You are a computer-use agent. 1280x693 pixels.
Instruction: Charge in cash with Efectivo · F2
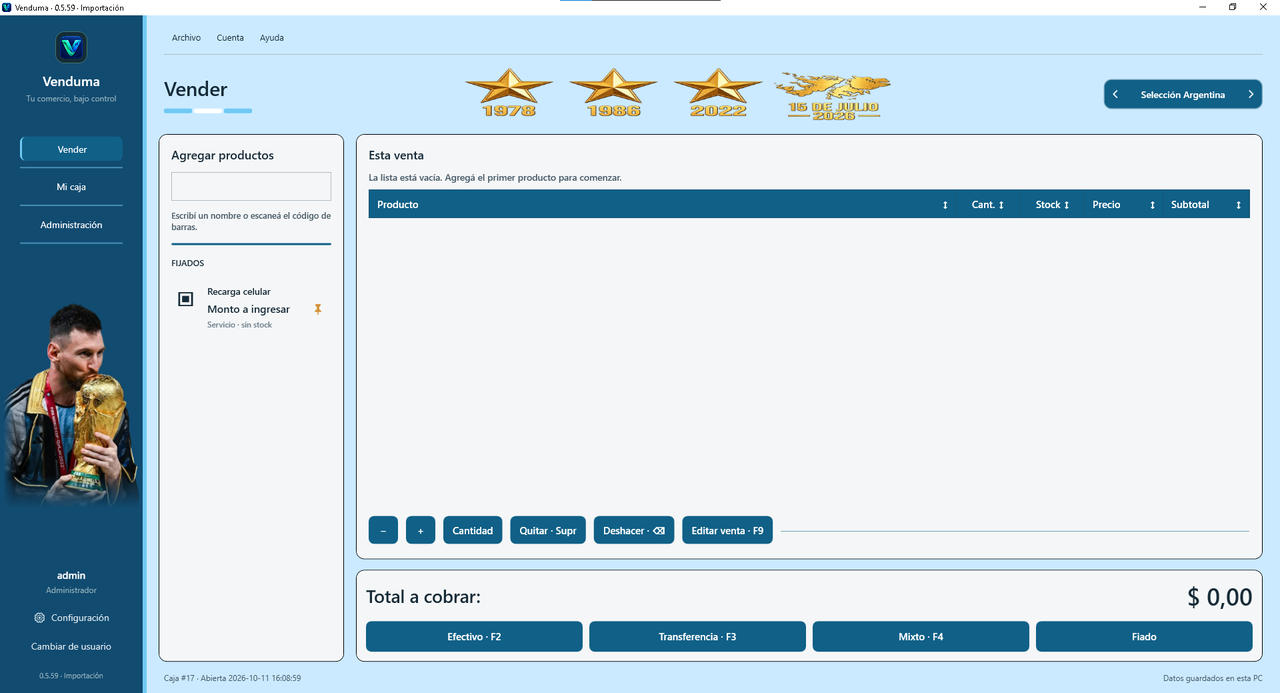pos(474,637)
